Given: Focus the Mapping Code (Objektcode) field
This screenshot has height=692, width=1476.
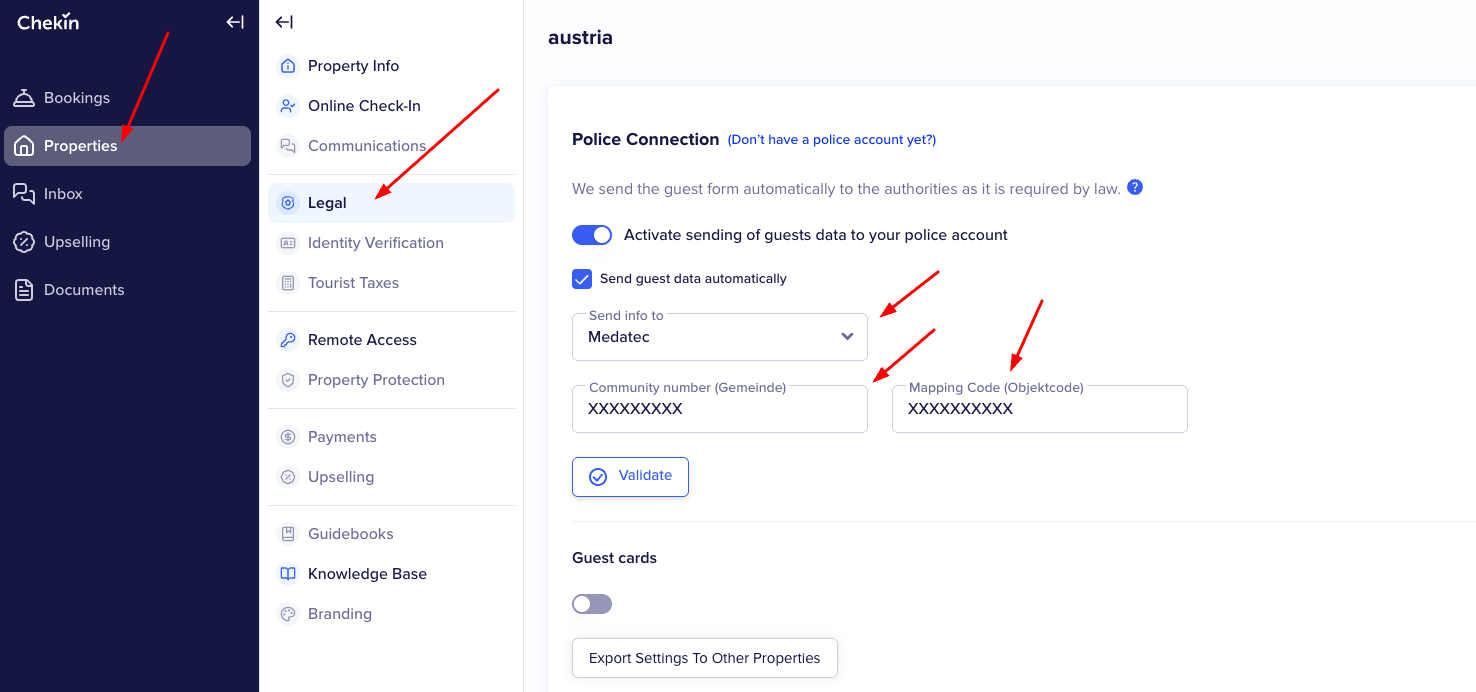Looking at the screenshot, I should 1040,410.
